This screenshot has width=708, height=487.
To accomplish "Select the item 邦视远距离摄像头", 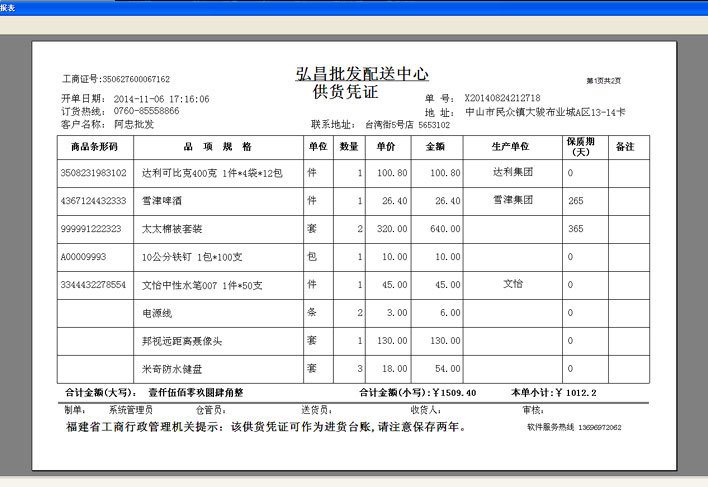I will [182, 341].
